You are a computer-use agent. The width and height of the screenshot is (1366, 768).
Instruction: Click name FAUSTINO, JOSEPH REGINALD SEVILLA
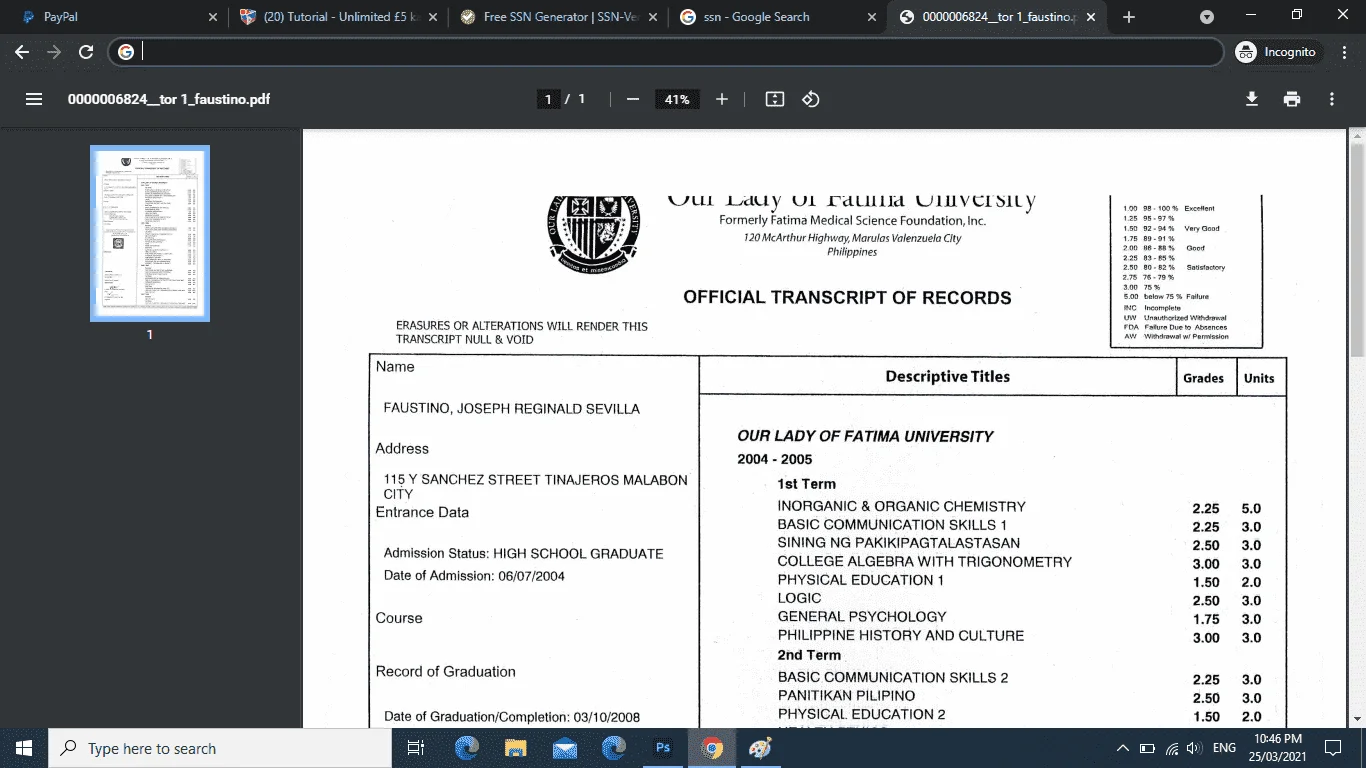coord(512,408)
